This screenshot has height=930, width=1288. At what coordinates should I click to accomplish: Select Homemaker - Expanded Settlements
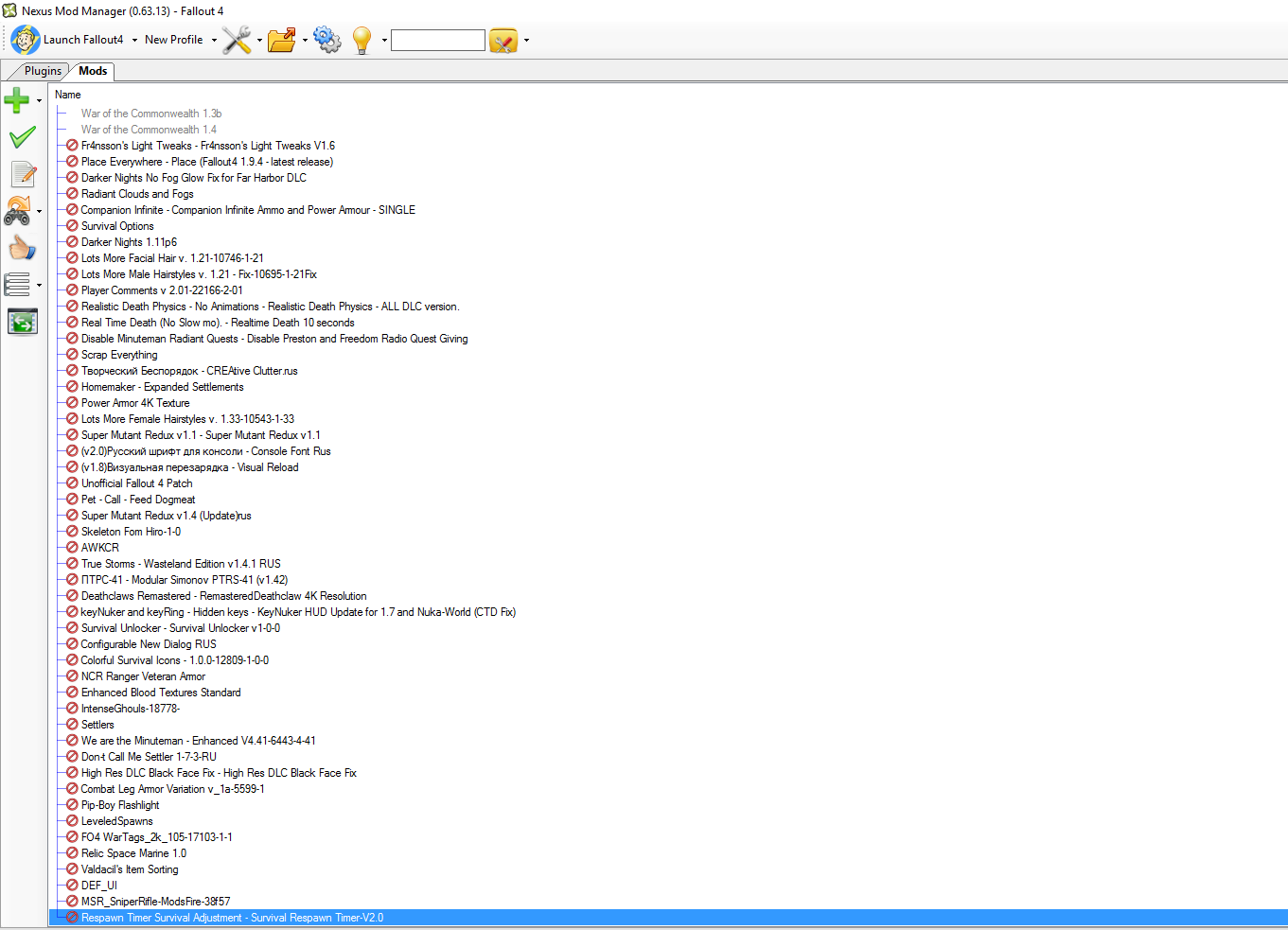click(x=163, y=387)
